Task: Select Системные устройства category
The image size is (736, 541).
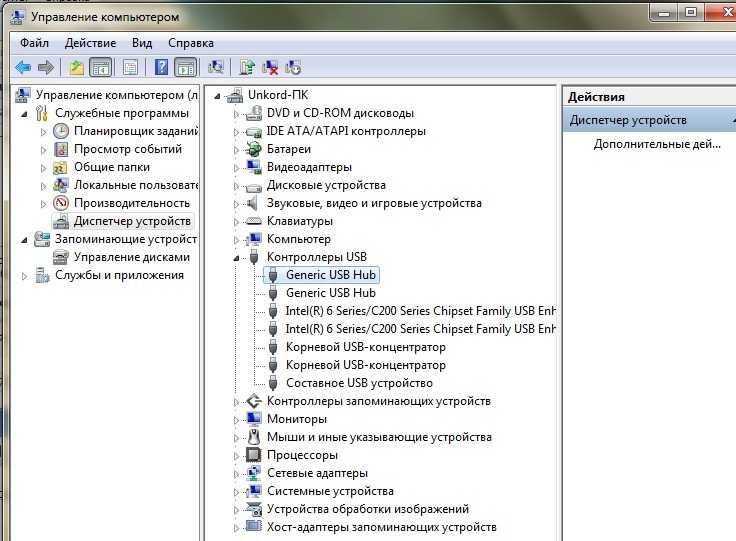Action: point(330,491)
